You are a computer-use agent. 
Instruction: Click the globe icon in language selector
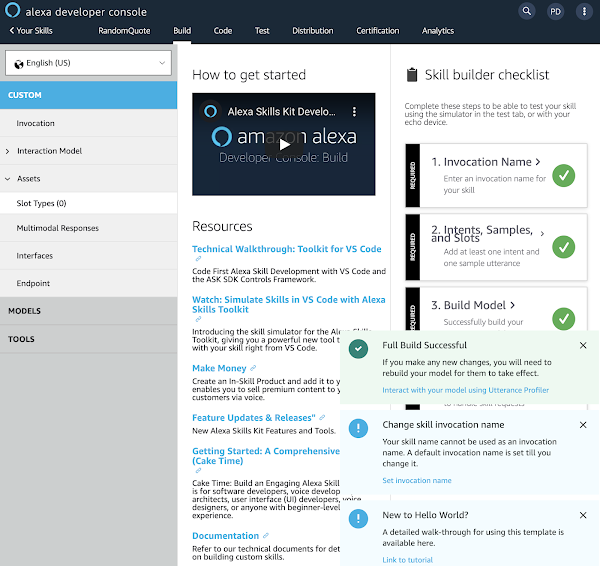[19, 64]
